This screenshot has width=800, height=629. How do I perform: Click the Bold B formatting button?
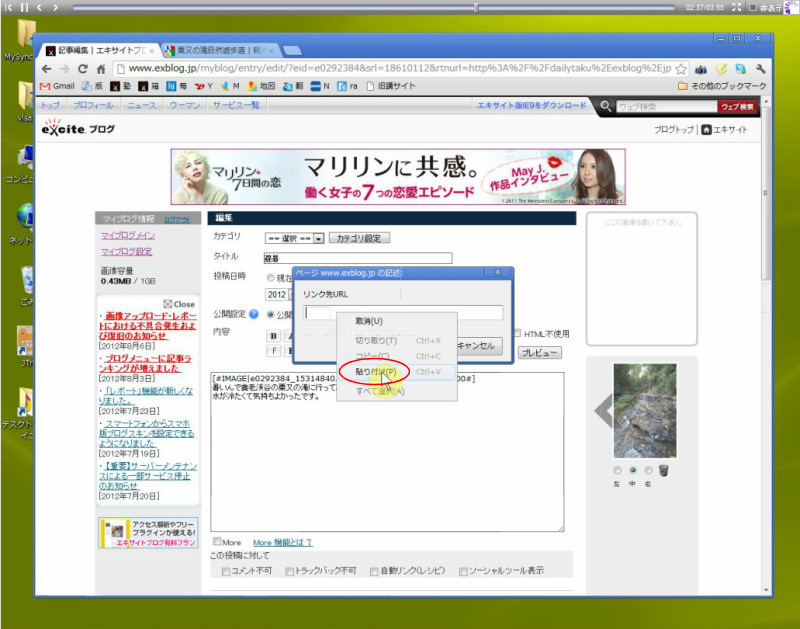point(273,336)
